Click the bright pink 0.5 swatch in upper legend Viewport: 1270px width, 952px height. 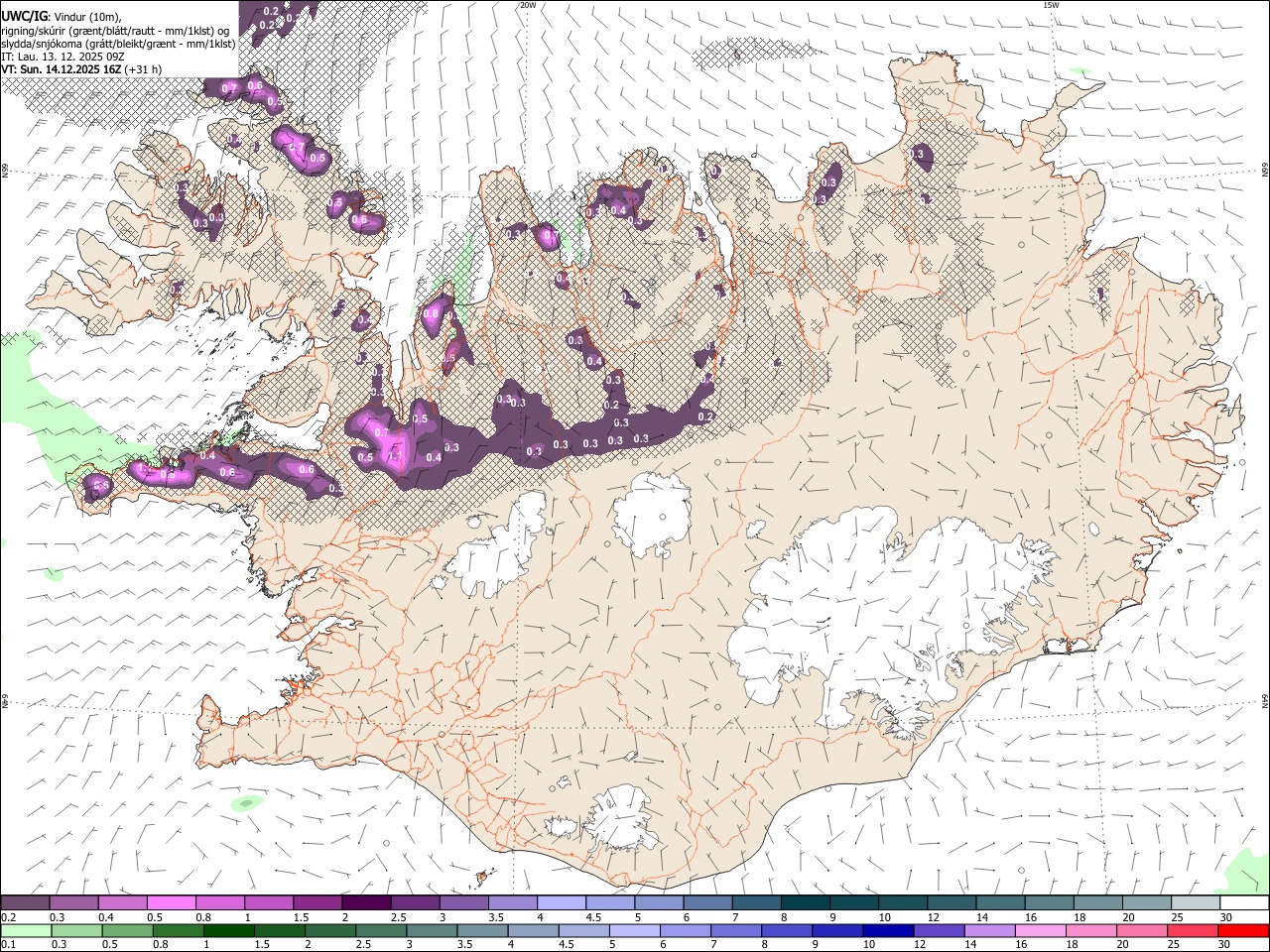[x=172, y=902]
